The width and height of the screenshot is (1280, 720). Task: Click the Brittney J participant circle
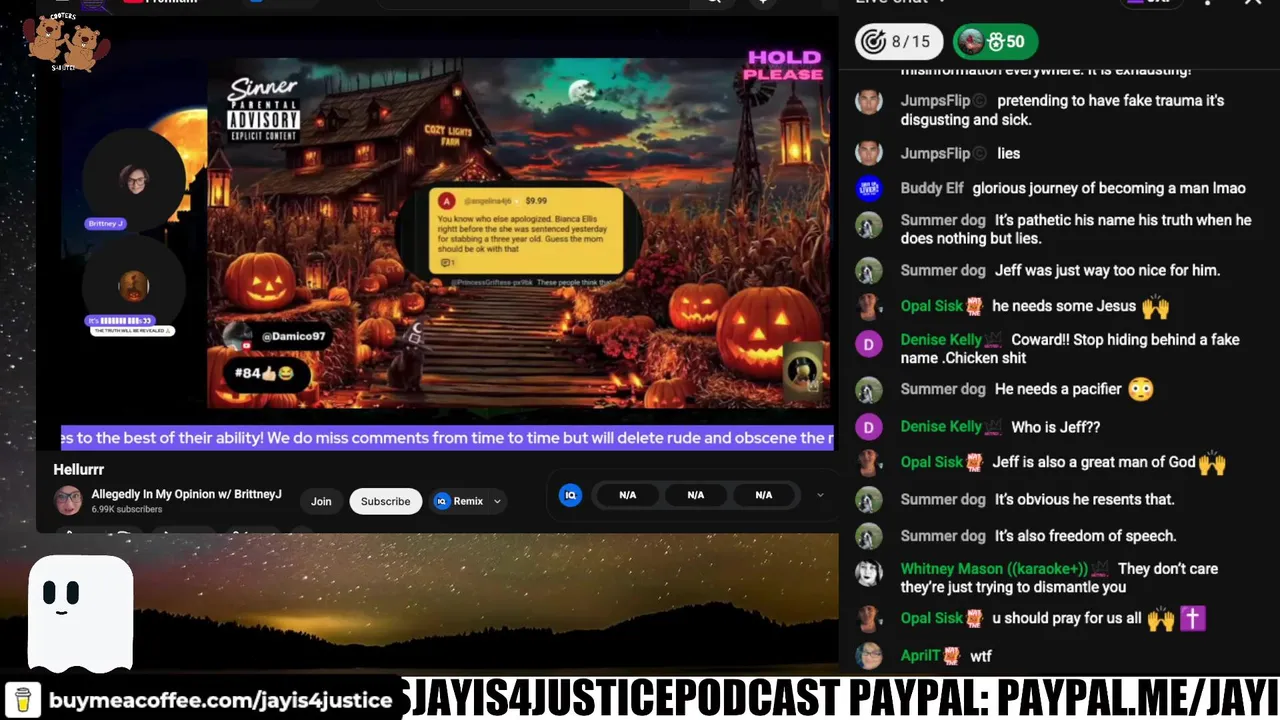tap(134, 180)
